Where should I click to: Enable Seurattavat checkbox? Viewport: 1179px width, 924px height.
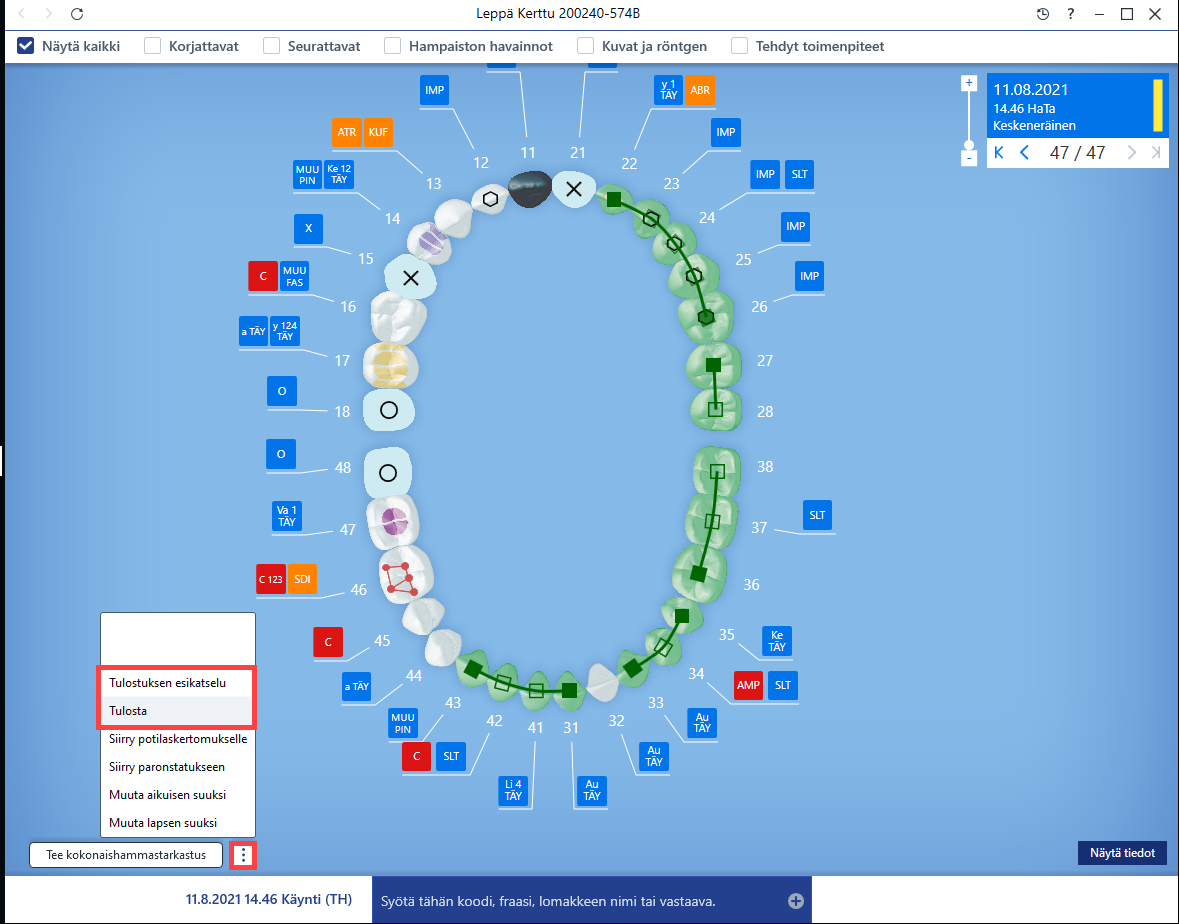(271, 46)
